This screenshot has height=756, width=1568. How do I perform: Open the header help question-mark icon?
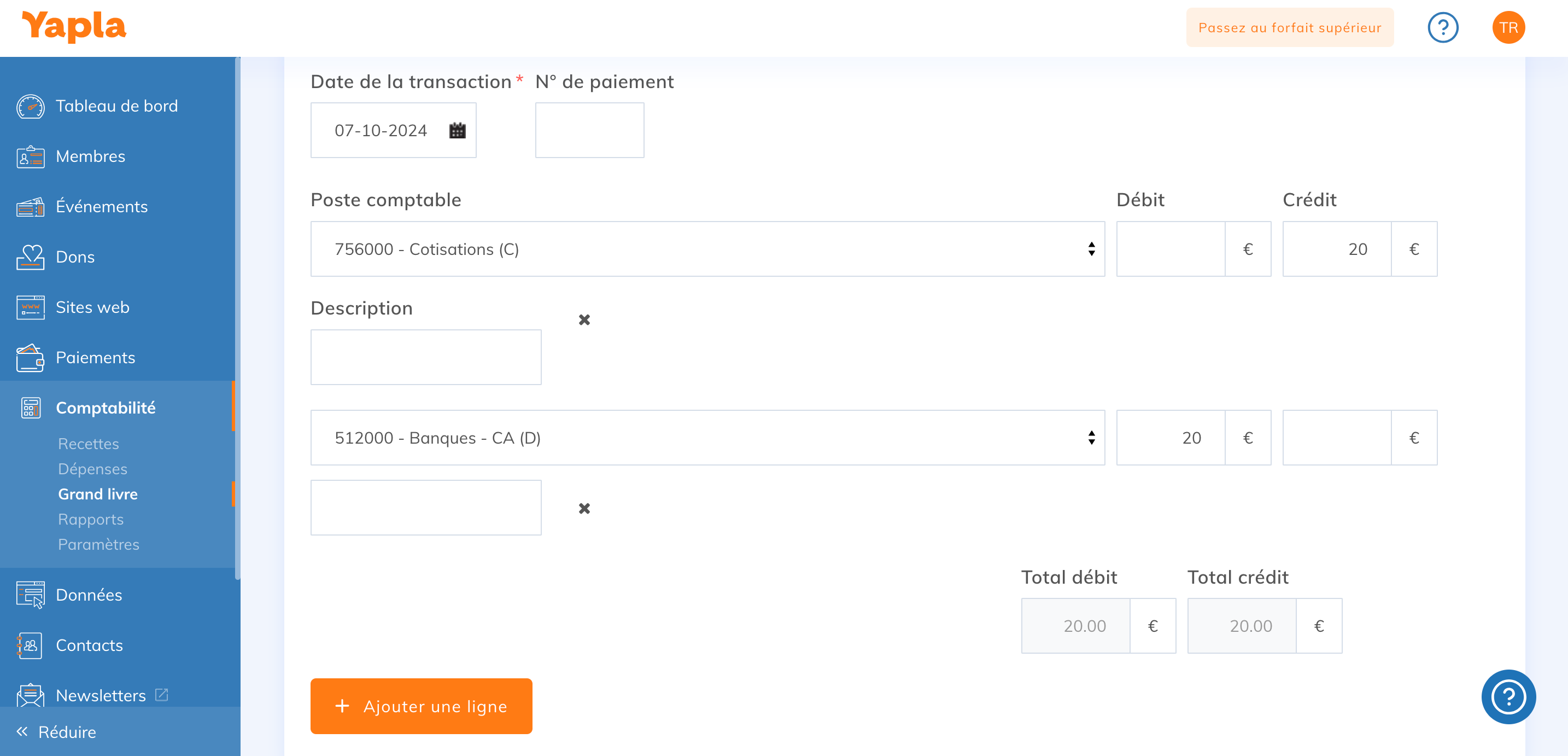coord(1443,28)
